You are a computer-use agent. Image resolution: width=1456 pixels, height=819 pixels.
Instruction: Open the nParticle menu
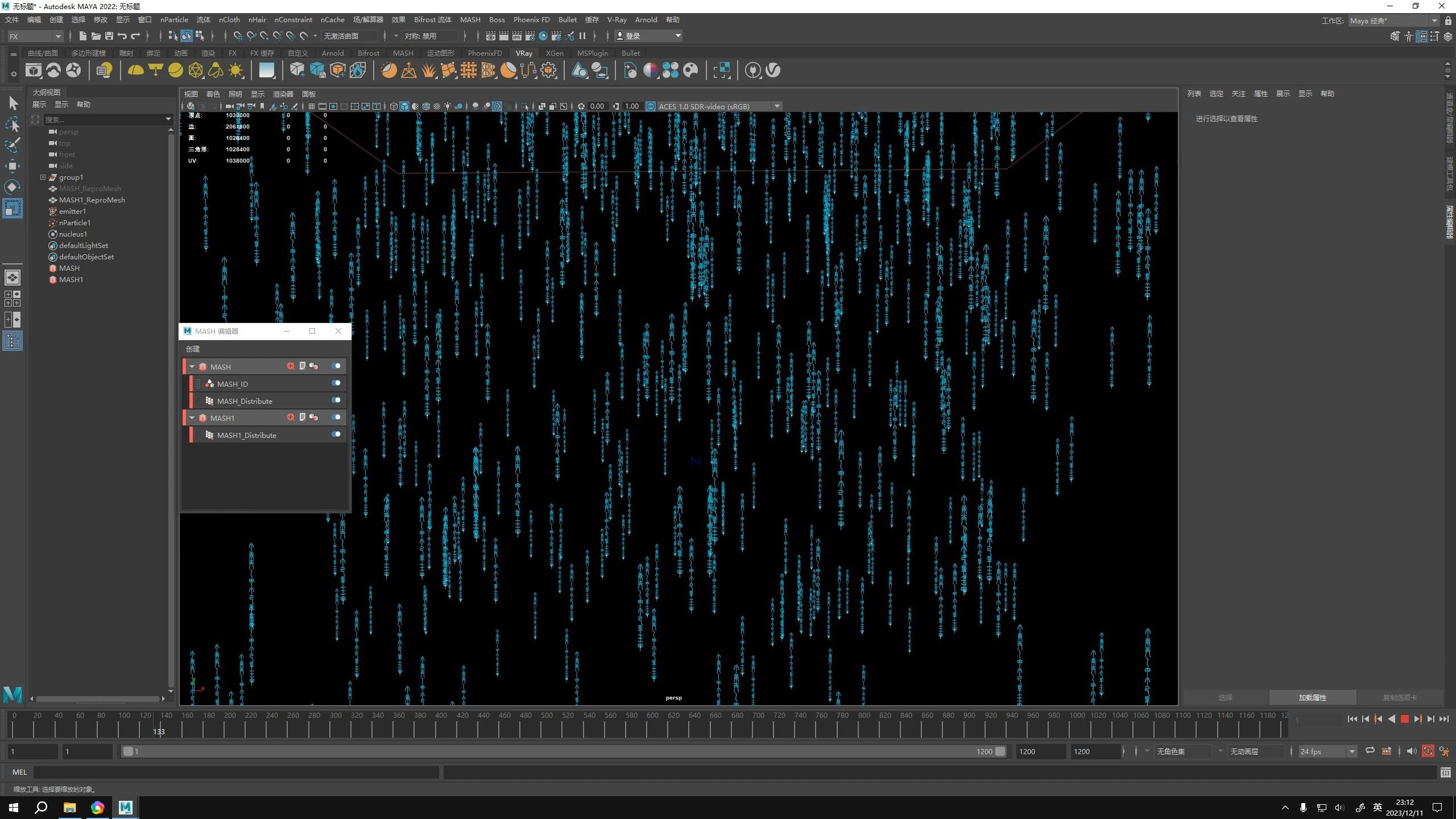(x=173, y=19)
